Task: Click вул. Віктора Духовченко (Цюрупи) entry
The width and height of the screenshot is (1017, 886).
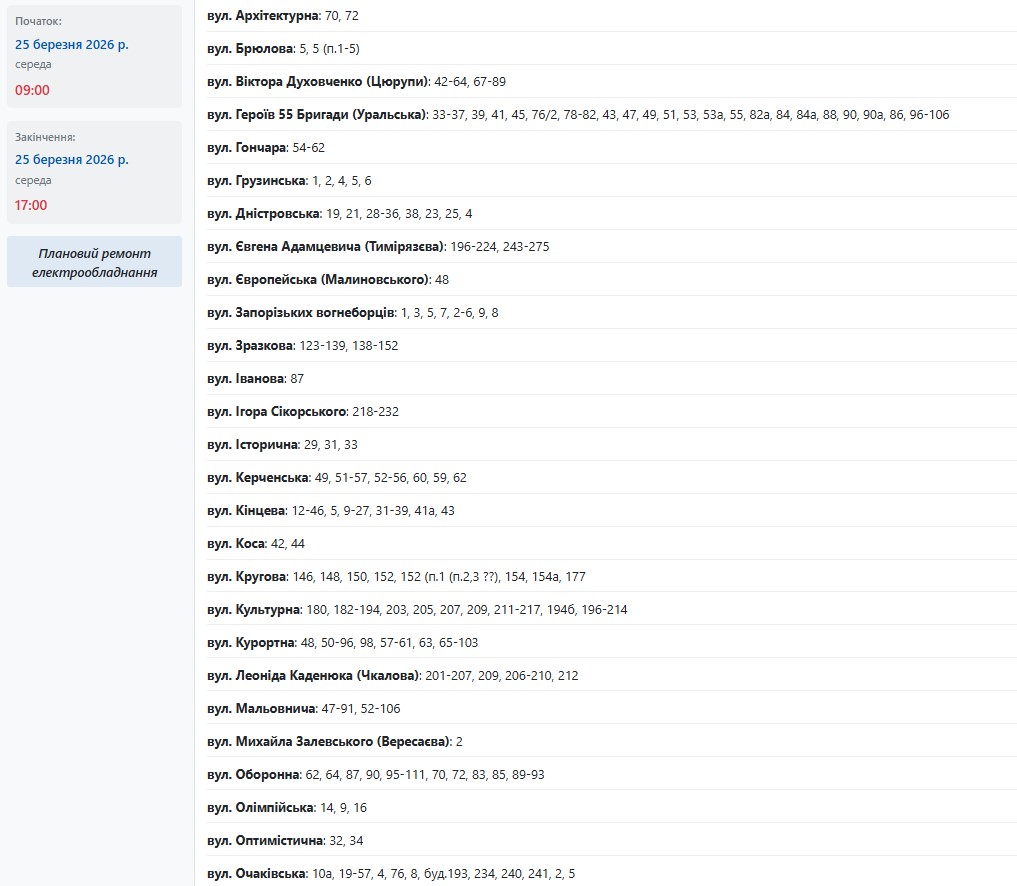Action: click(x=318, y=82)
